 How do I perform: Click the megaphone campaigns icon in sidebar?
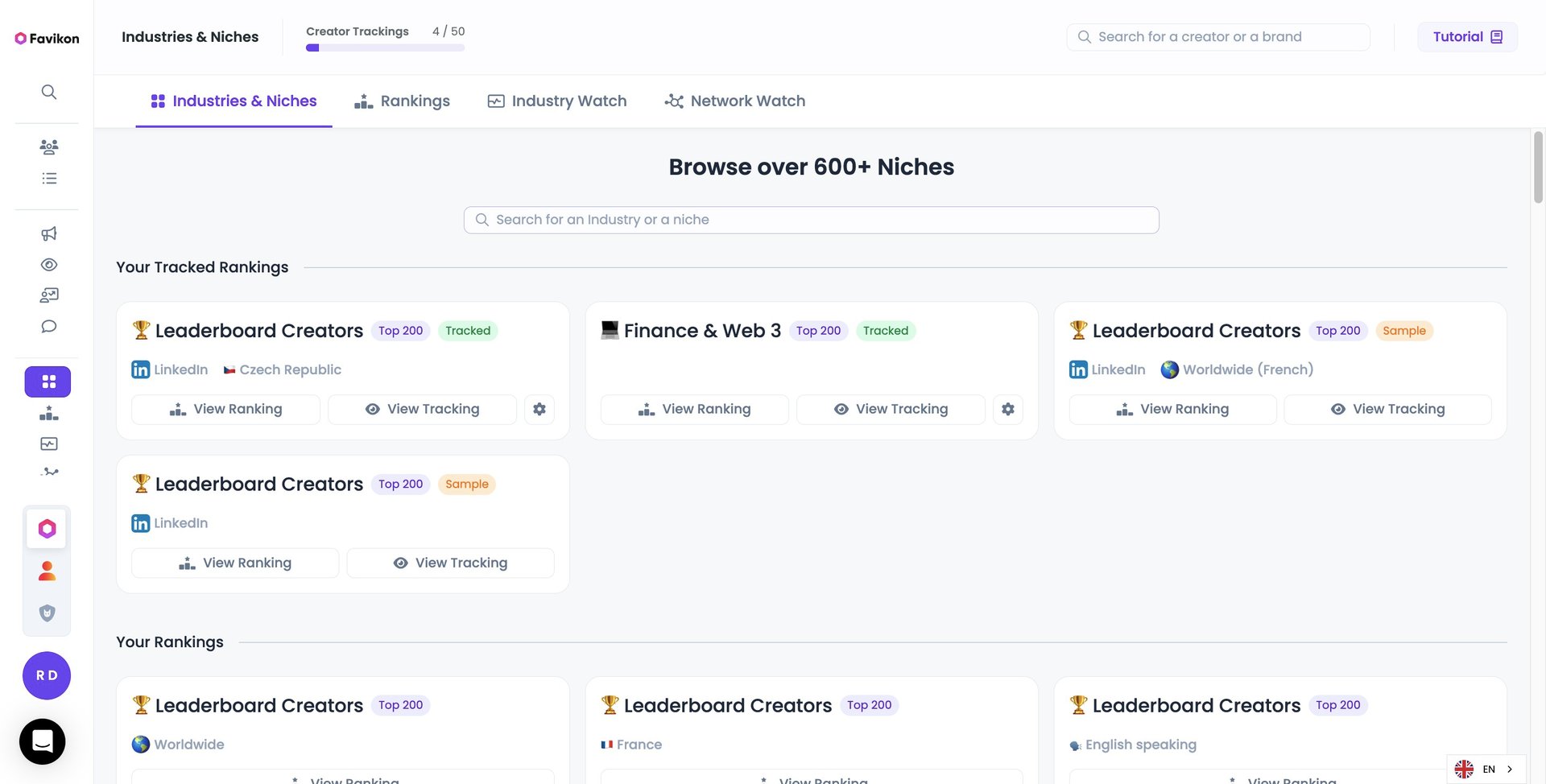tap(48, 233)
